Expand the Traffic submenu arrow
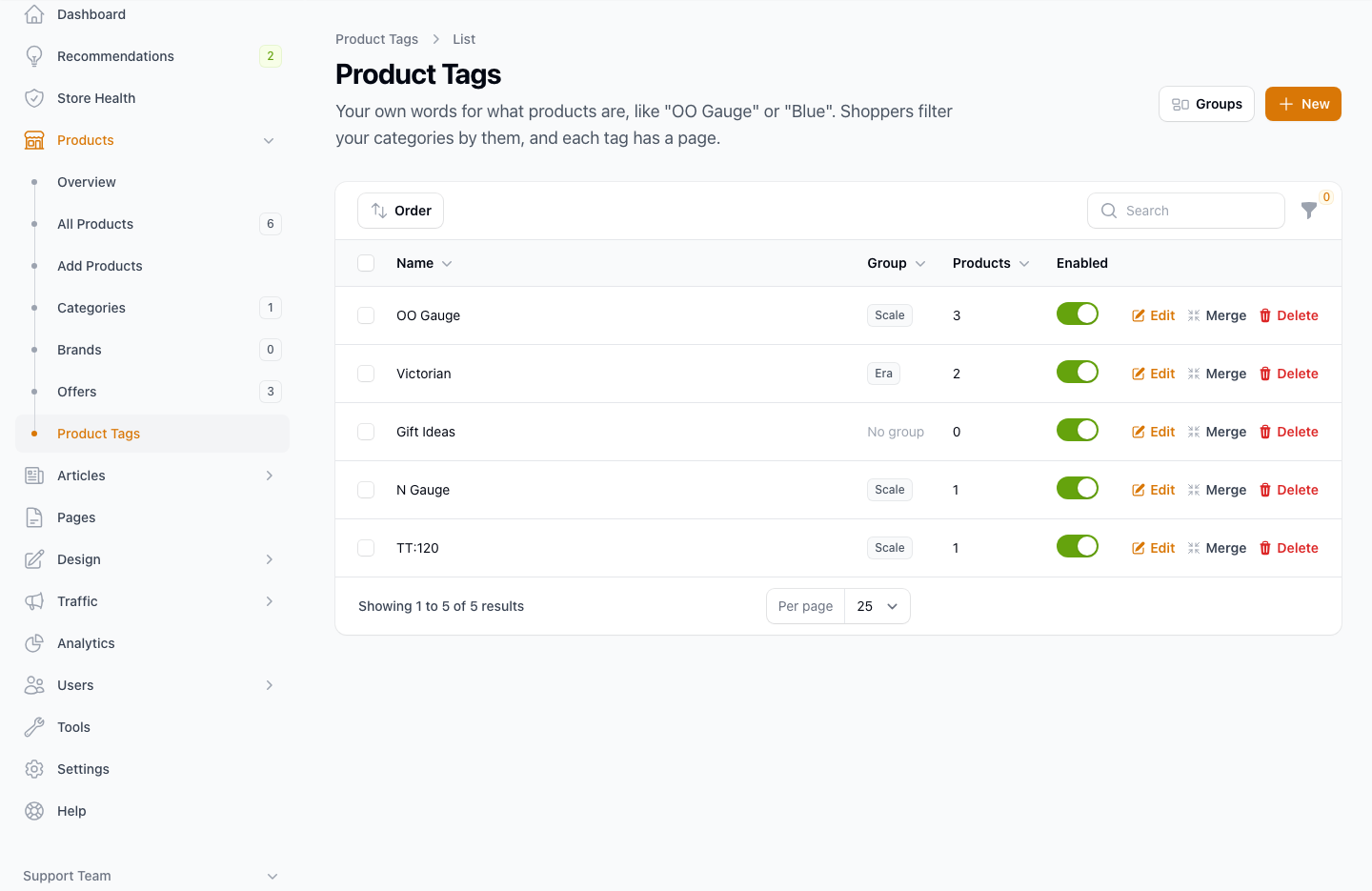The width and height of the screenshot is (1372, 891). pyautogui.click(x=270, y=601)
